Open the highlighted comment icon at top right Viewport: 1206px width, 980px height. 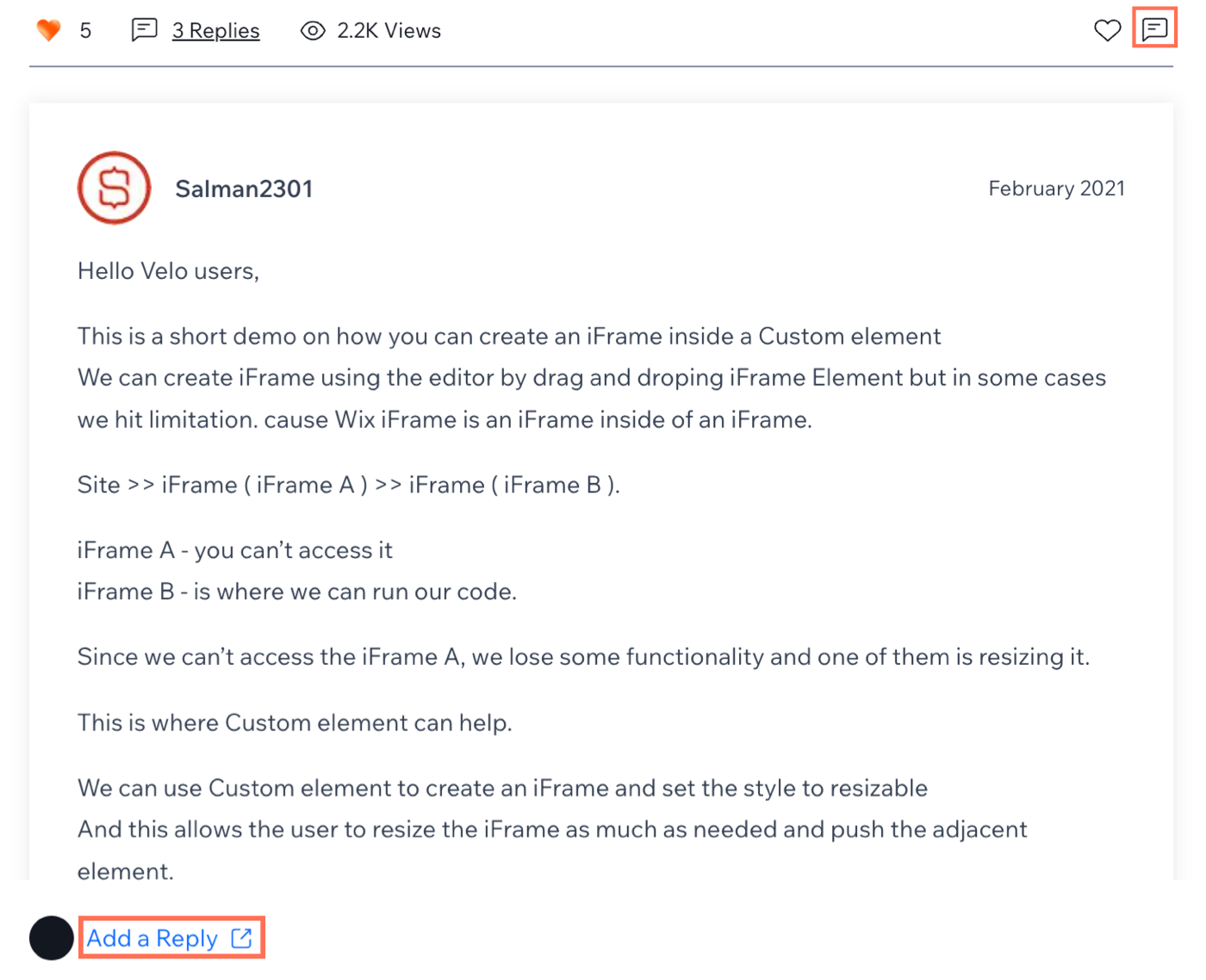point(1154,28)
